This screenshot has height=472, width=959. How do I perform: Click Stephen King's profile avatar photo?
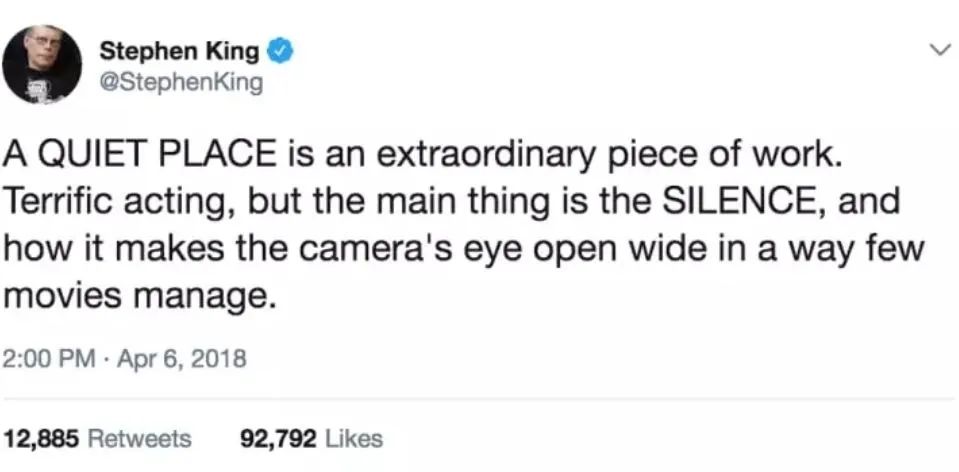point(41,64)
